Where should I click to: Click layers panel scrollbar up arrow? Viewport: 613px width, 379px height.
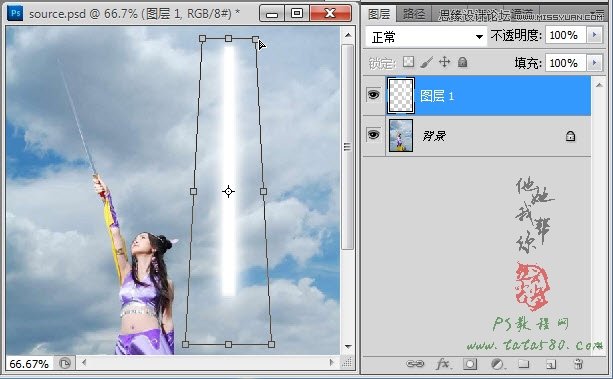599,85
